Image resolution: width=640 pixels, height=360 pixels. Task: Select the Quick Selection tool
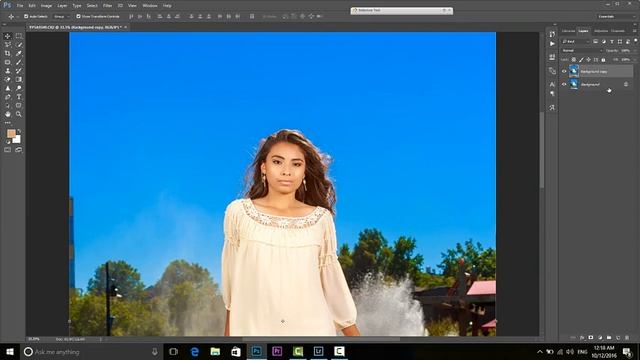click(x=19, y=45)
